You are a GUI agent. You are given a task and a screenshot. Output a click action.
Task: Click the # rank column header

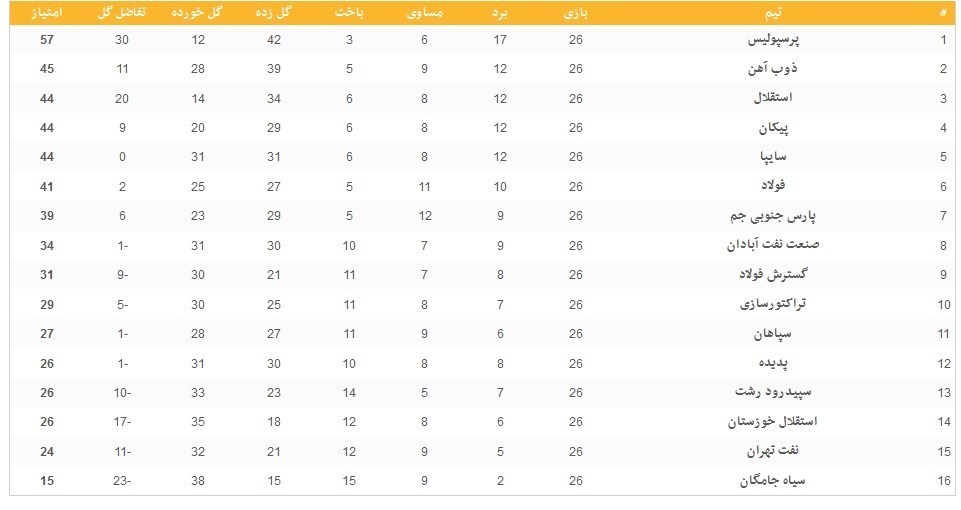pyautogui.click(x=942, y=12)
